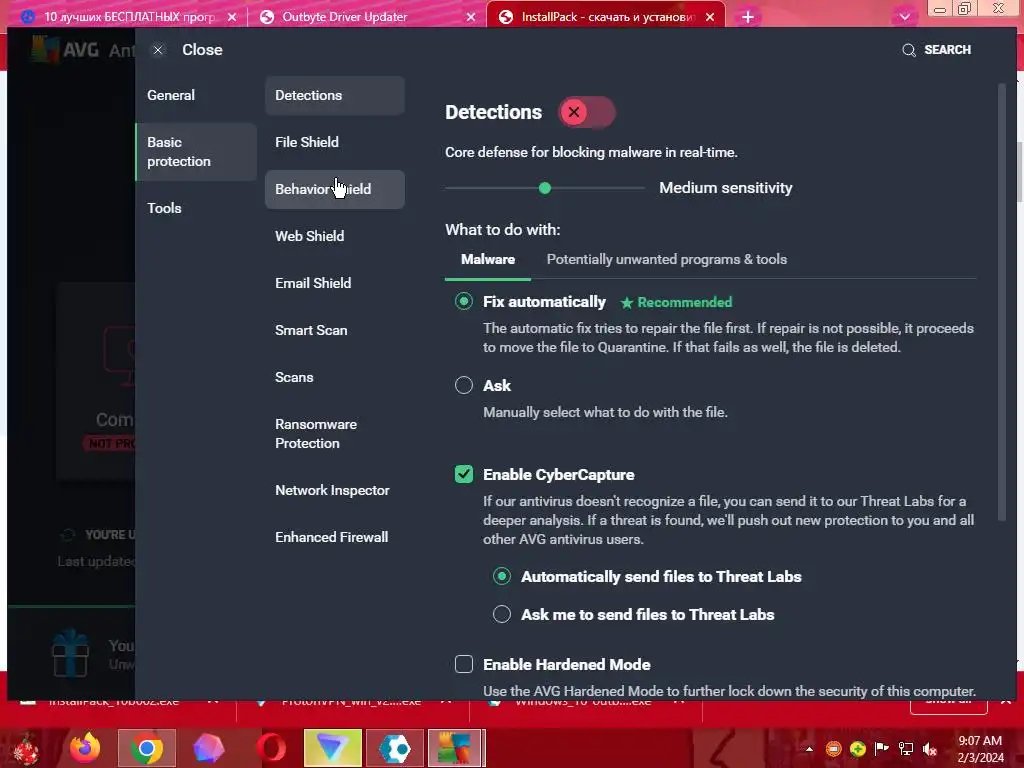
Task: Select Basic protection in the sidebar
Action: coord(196,152)
